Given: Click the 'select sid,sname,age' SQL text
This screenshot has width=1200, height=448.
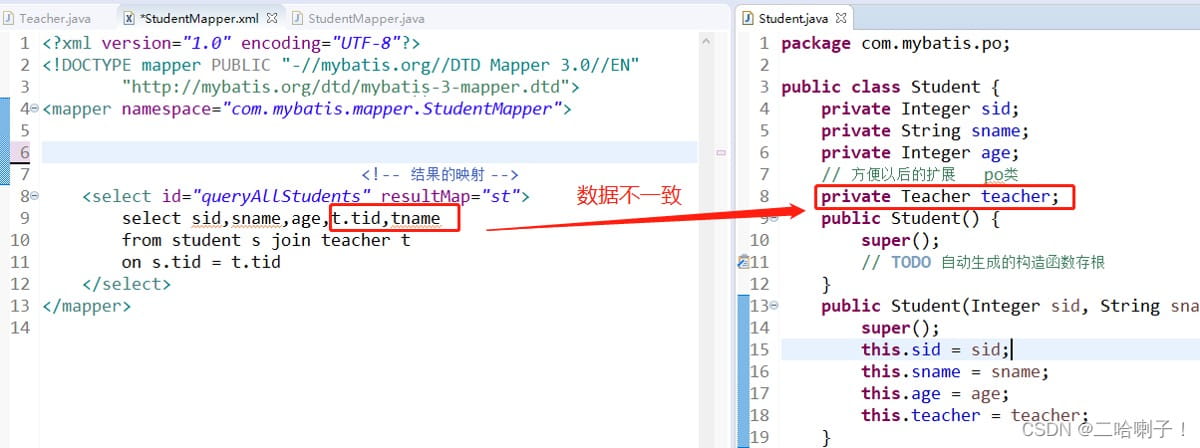Looking at the screenshot, I should [x=226, y=219].
